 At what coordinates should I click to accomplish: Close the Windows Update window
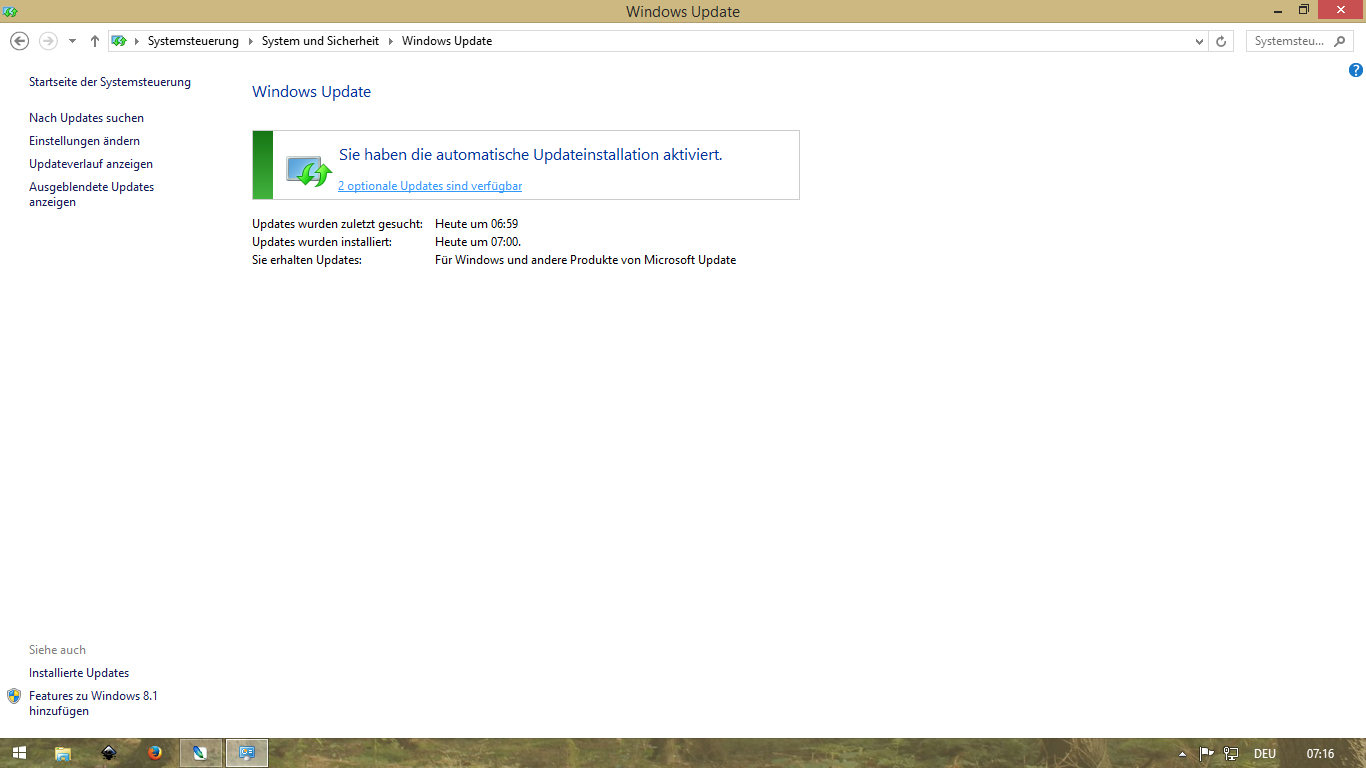(1340, 10)
